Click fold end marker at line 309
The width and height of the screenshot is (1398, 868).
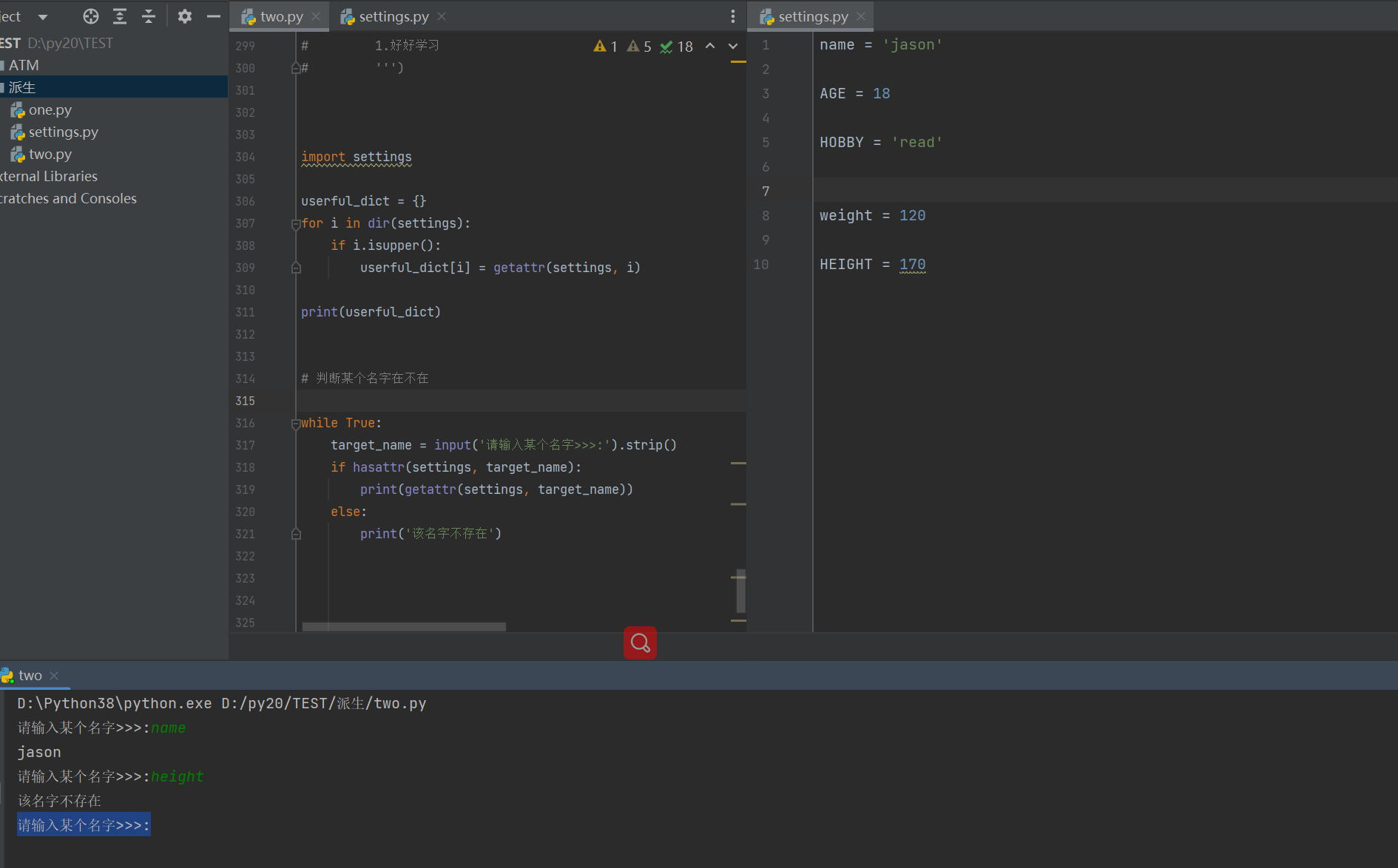[x=296, y=268]
